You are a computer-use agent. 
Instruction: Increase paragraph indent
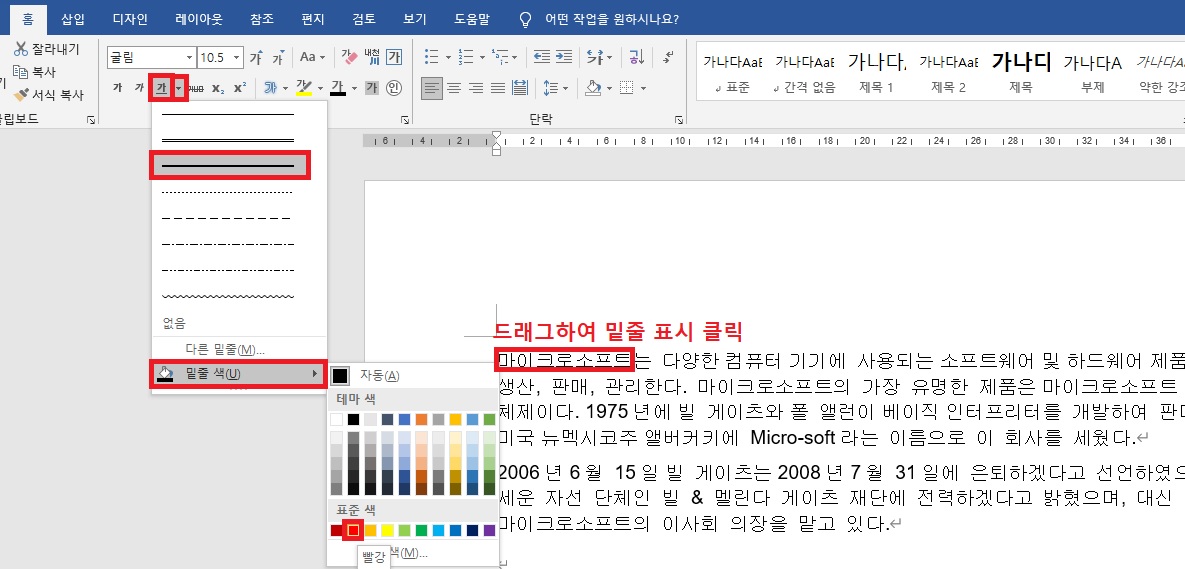(564, 57)
